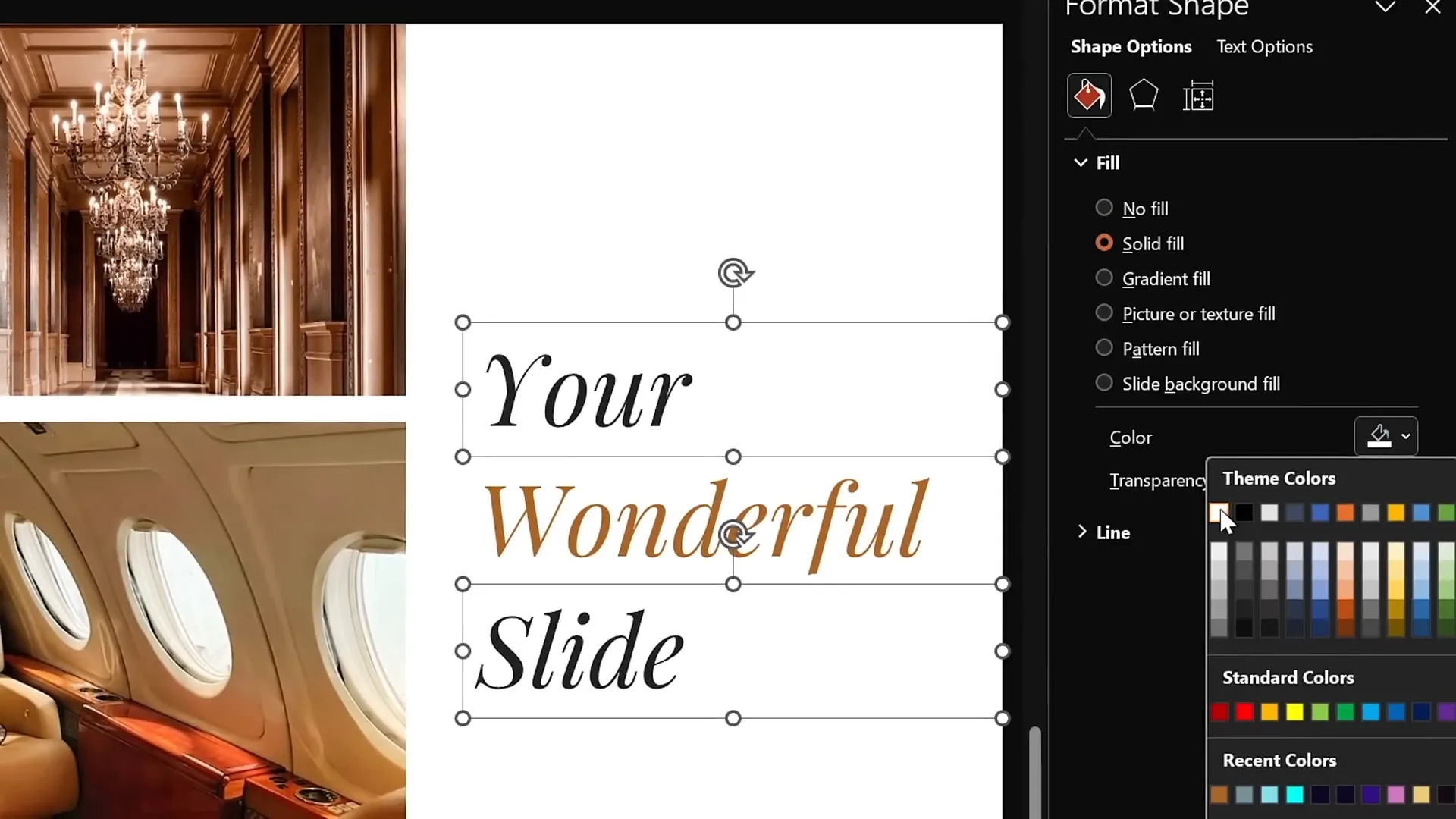Collapse the Fill section
Image resolution: width=1456 pixels, height=819 pixels.
click(x=1080, y=162)
